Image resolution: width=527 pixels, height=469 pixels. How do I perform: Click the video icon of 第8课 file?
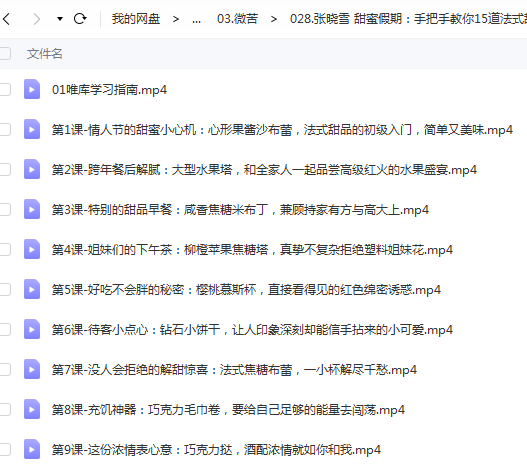(32, 409)
